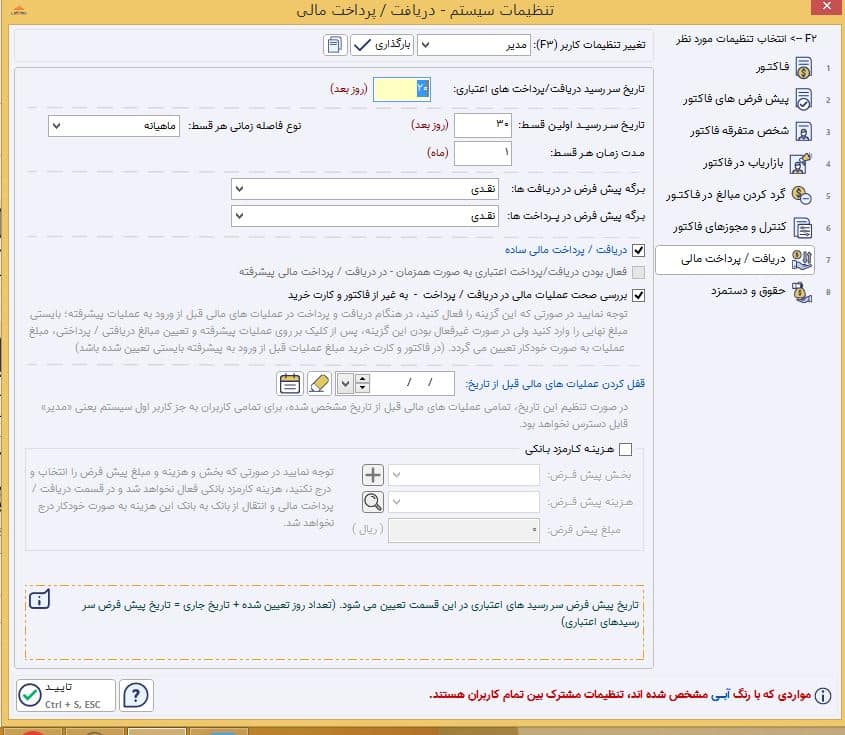Click the info icon in the dashed note box

tap(40, 599)
